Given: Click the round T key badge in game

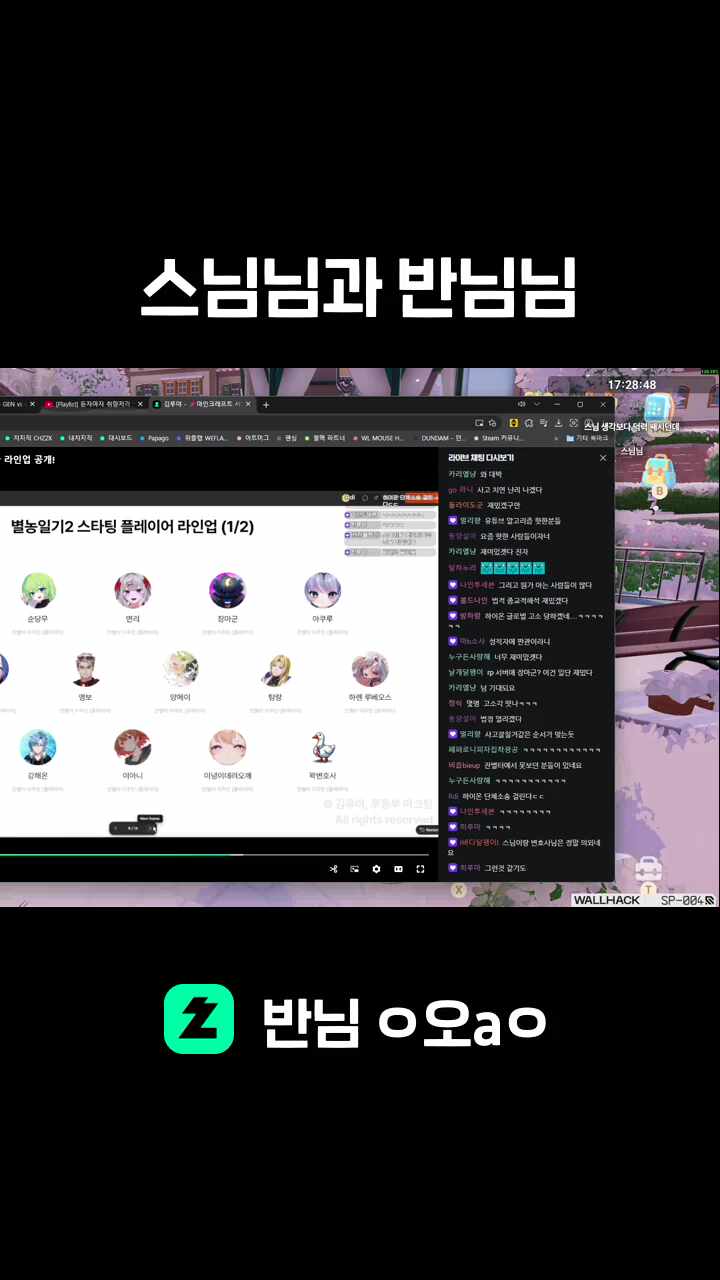Looking at the screenshot, I should [x=648, y=889].
